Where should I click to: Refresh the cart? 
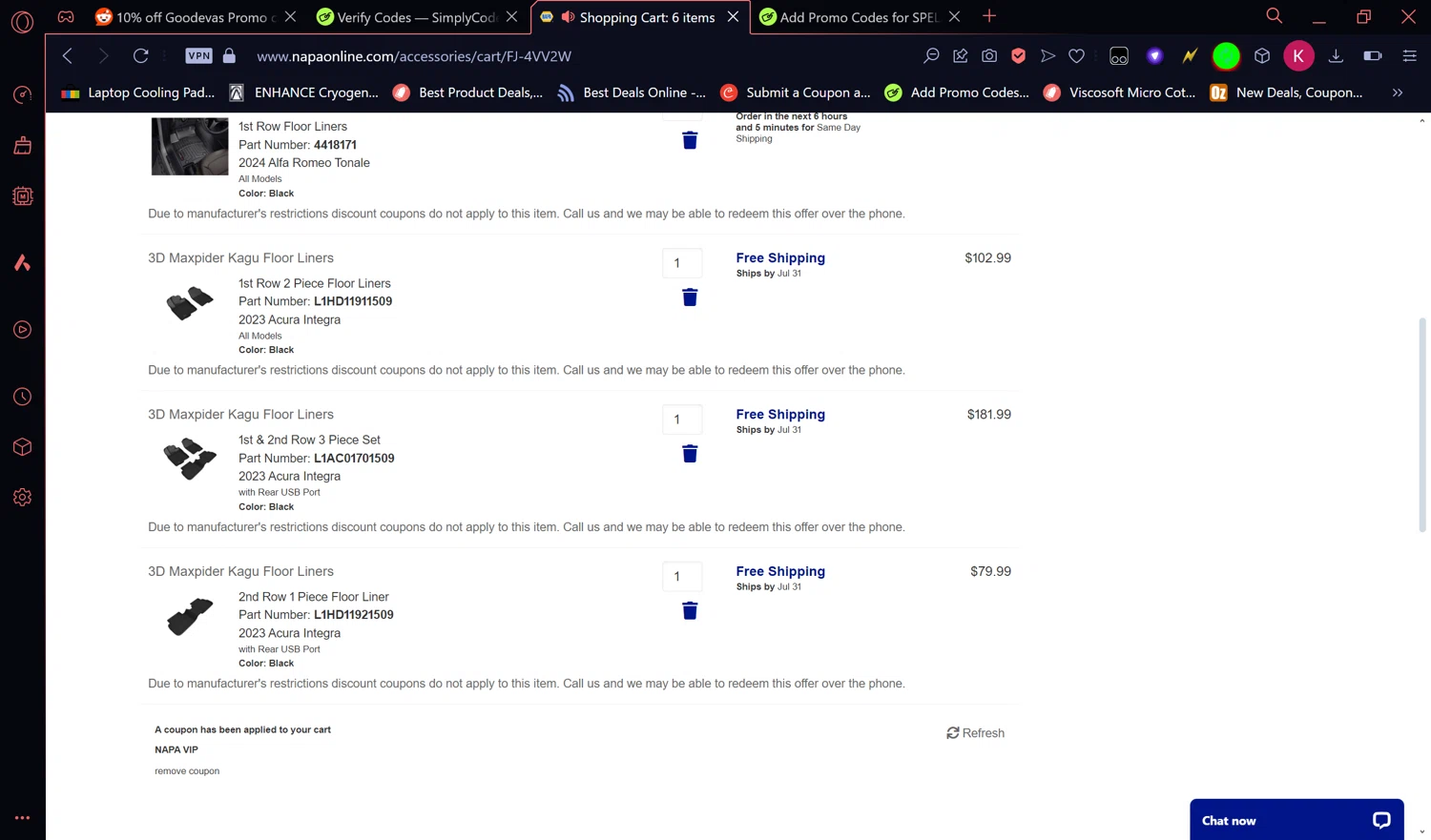[975, 733]
